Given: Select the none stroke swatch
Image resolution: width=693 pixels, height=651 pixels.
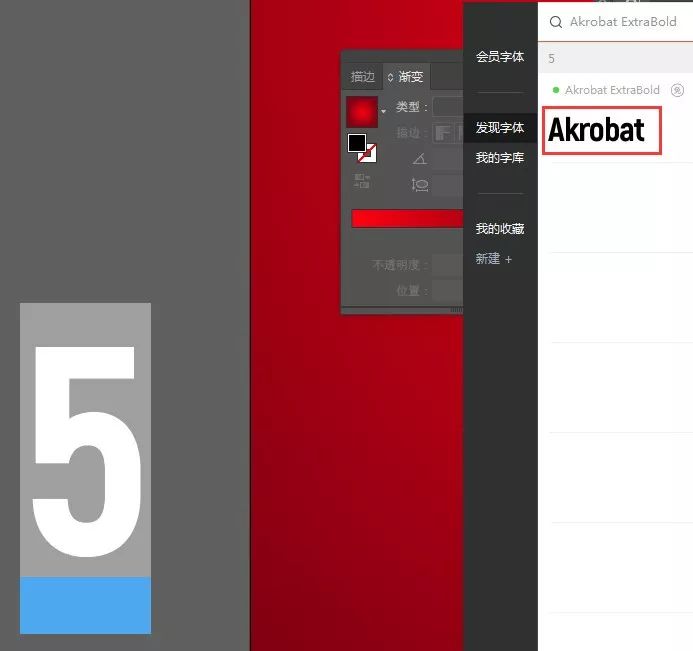Looking at the screenshot, I should point(368,153).
